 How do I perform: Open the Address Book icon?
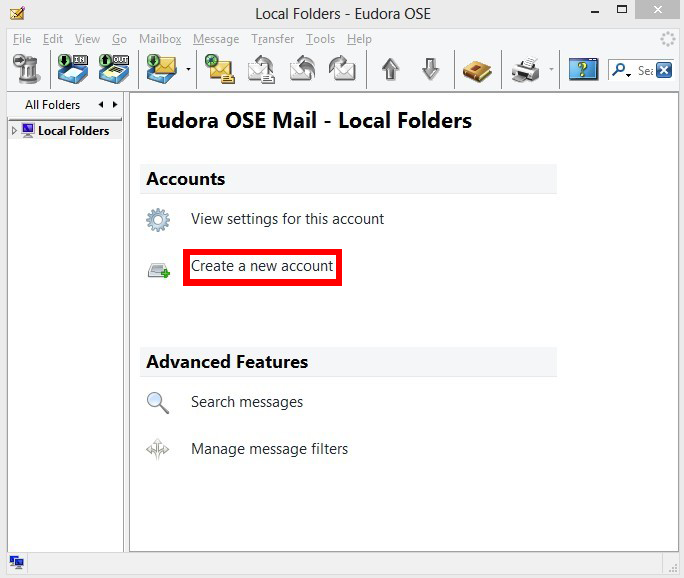(477, 71)
